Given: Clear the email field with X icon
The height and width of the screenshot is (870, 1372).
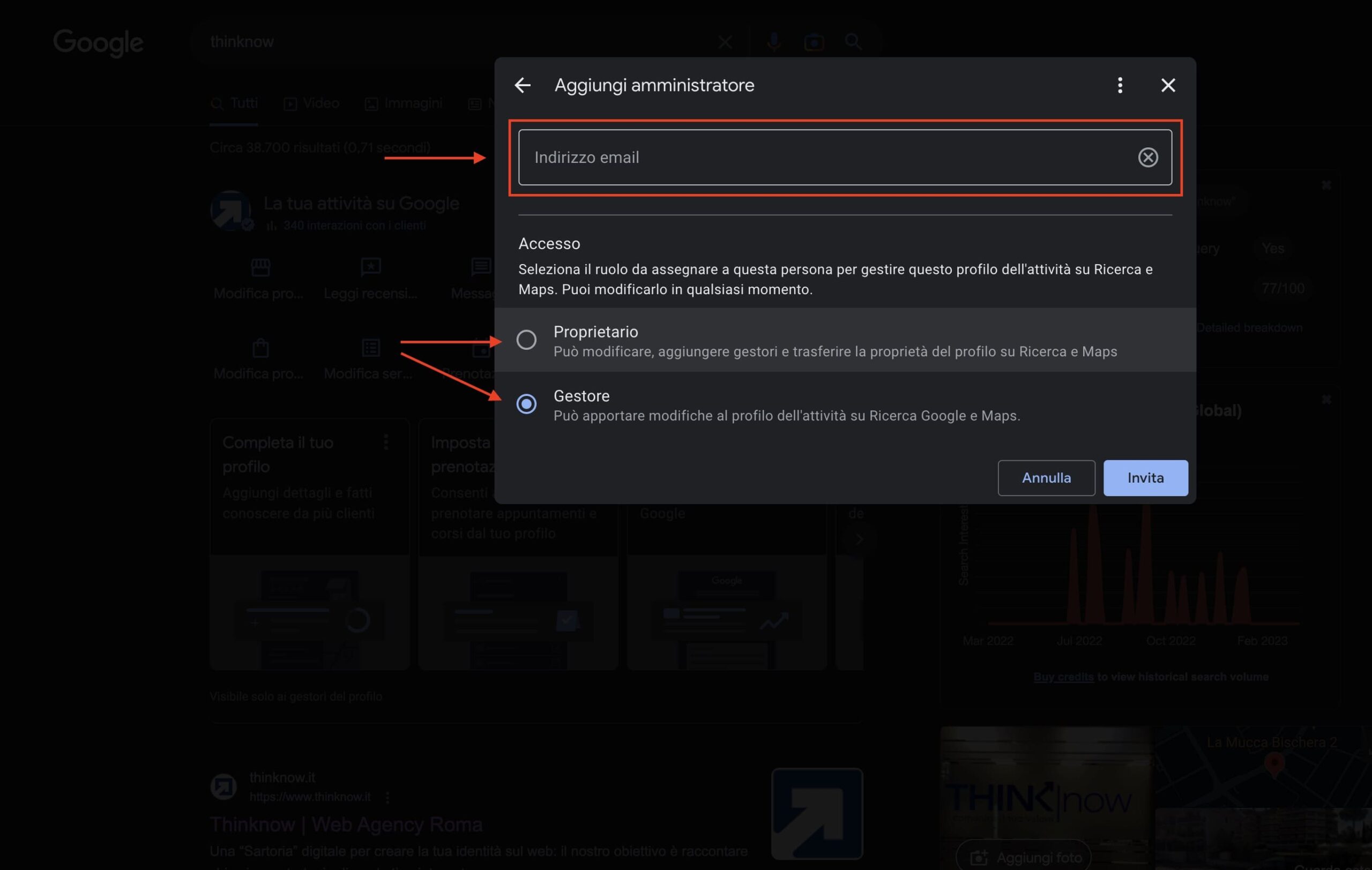Looking at the screenshot, I should click(1147, 157).
